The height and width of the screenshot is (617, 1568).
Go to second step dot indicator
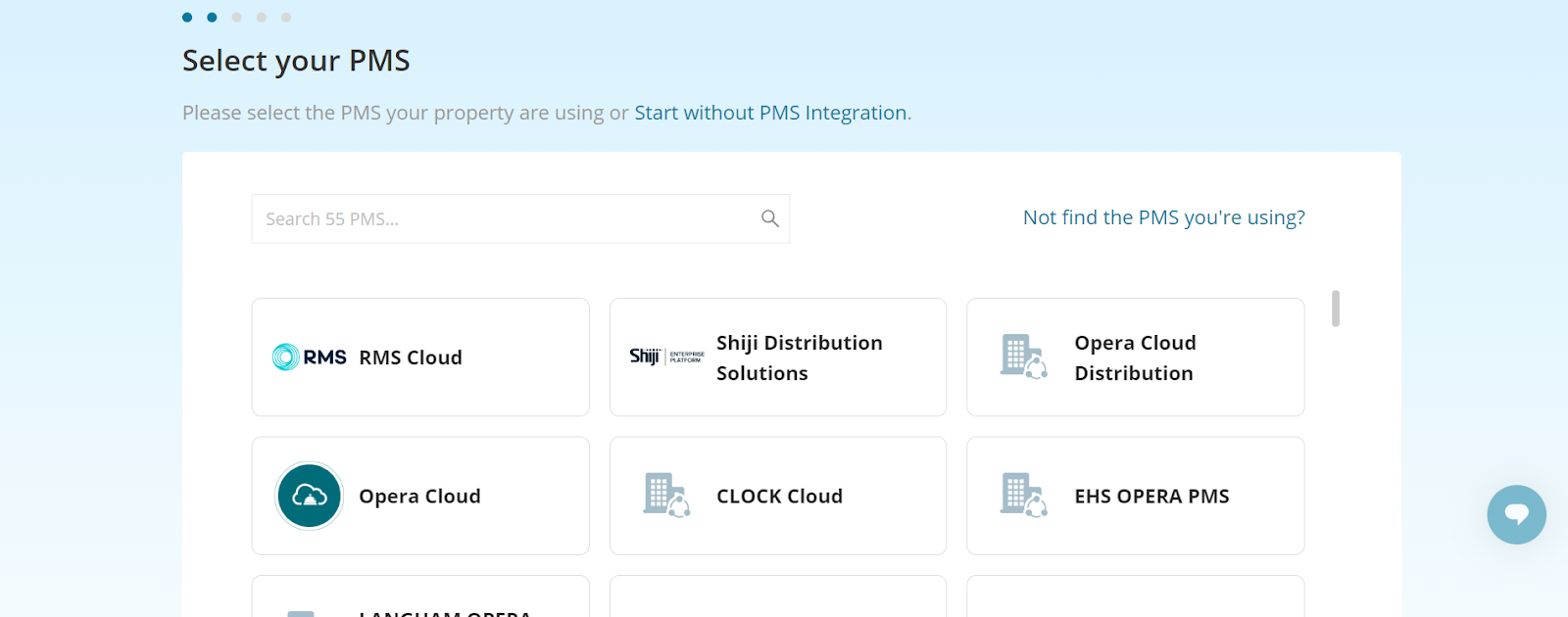212,17
